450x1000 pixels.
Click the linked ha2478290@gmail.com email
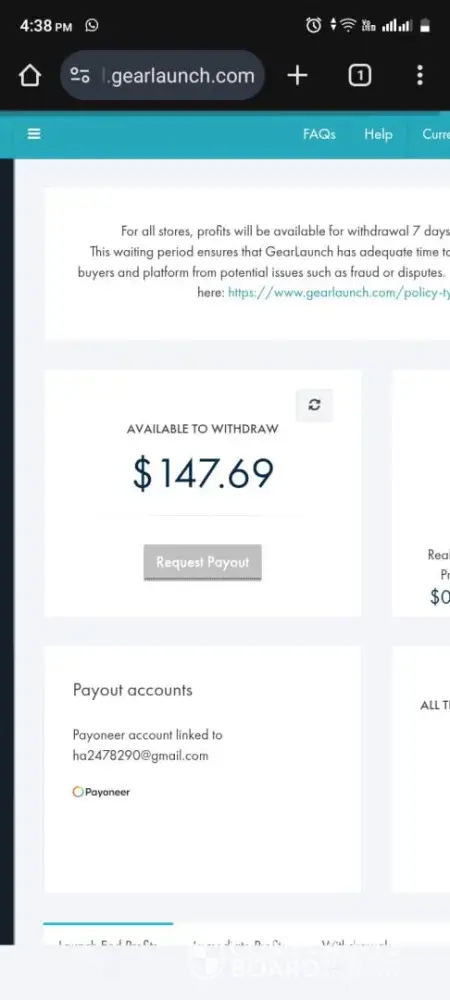(140, 756)
